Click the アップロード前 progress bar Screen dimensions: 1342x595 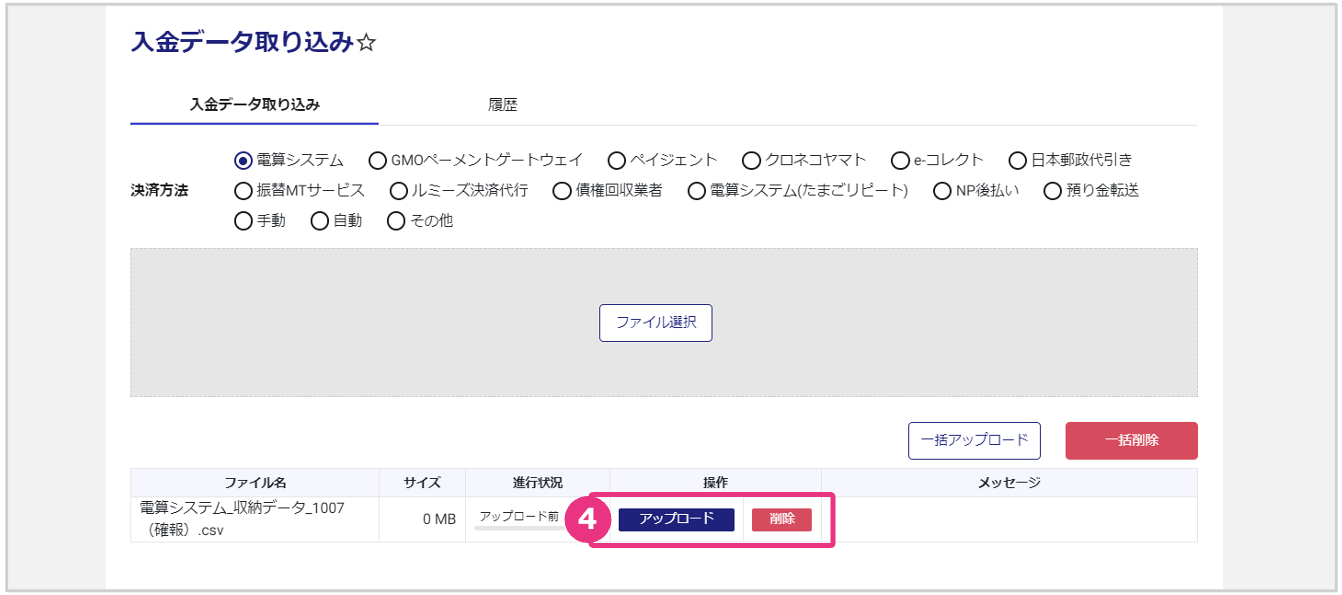(520, 528)
